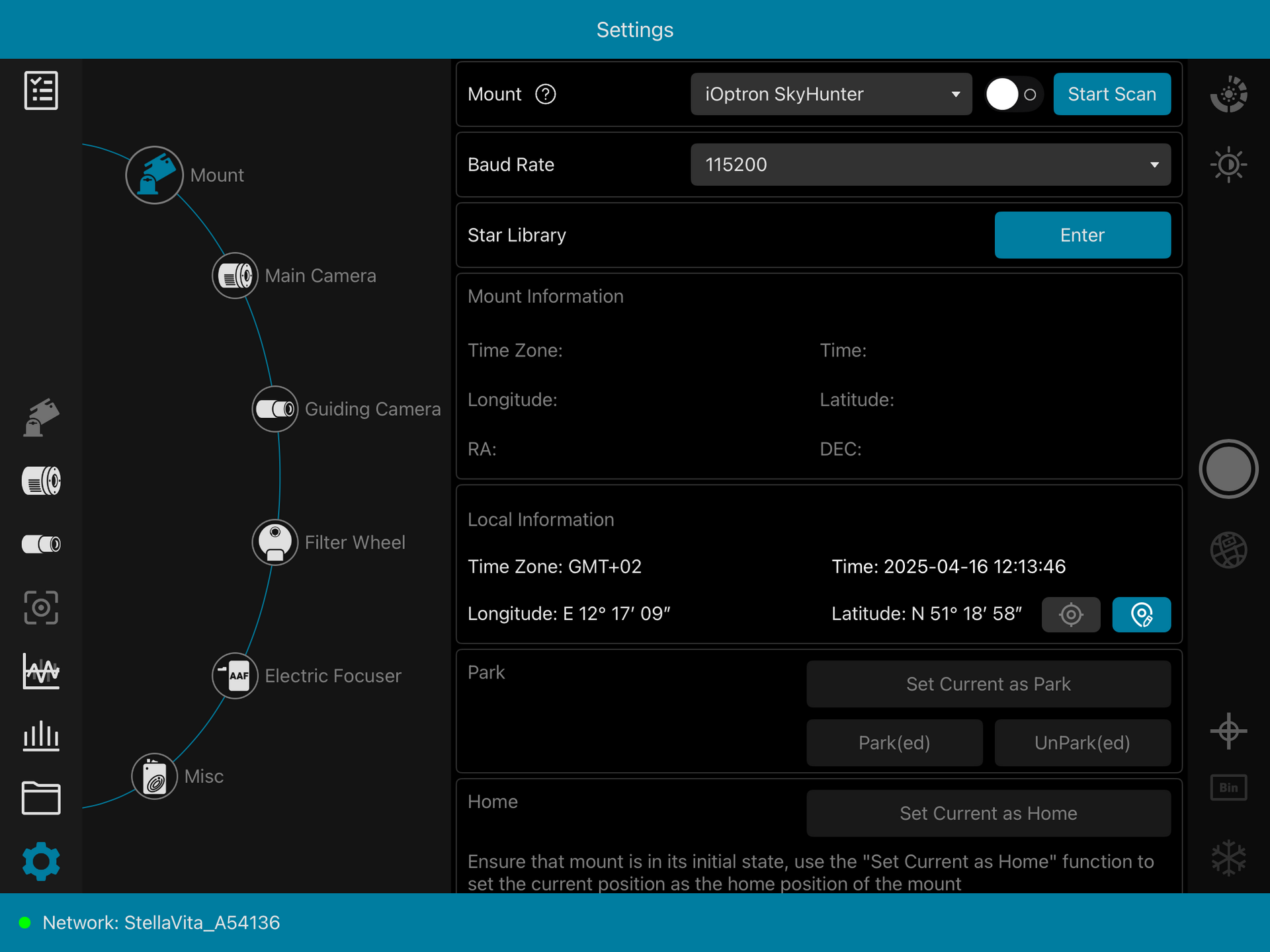Click the dotted exposure dial icon at top right
This screenshot has width=1270, height=952.
tap(1228, 94)
